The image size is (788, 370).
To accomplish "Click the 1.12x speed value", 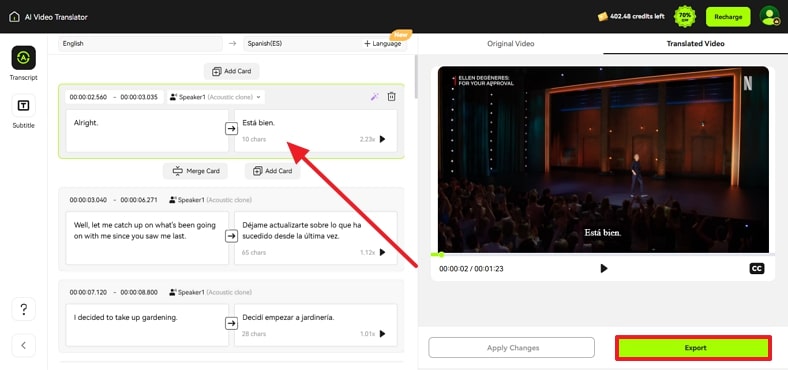I will tap(367, 252).
